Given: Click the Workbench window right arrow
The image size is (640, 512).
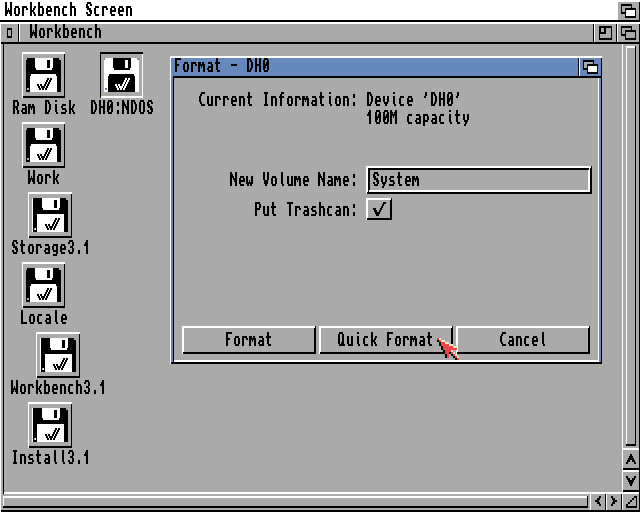Looking at the screenshot, I should (613, 501).
